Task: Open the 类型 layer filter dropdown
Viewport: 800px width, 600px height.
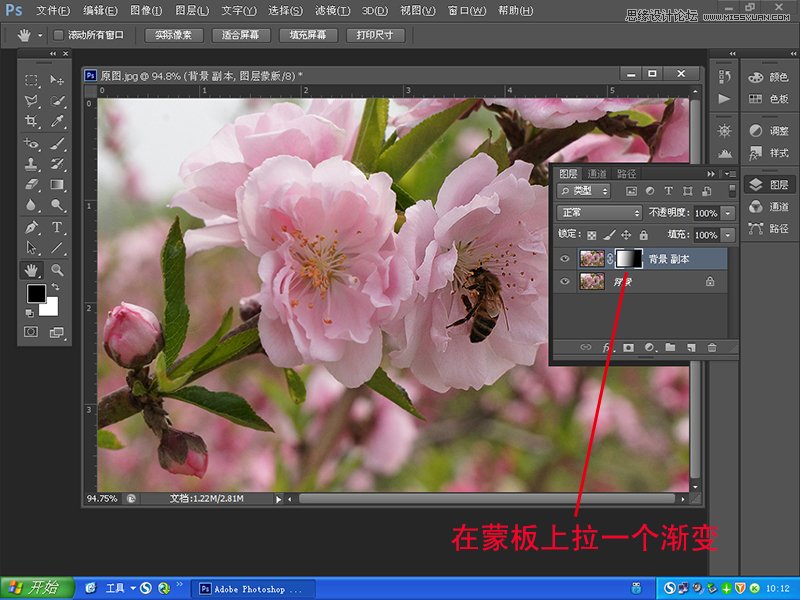Action: [x=584, y=191]
